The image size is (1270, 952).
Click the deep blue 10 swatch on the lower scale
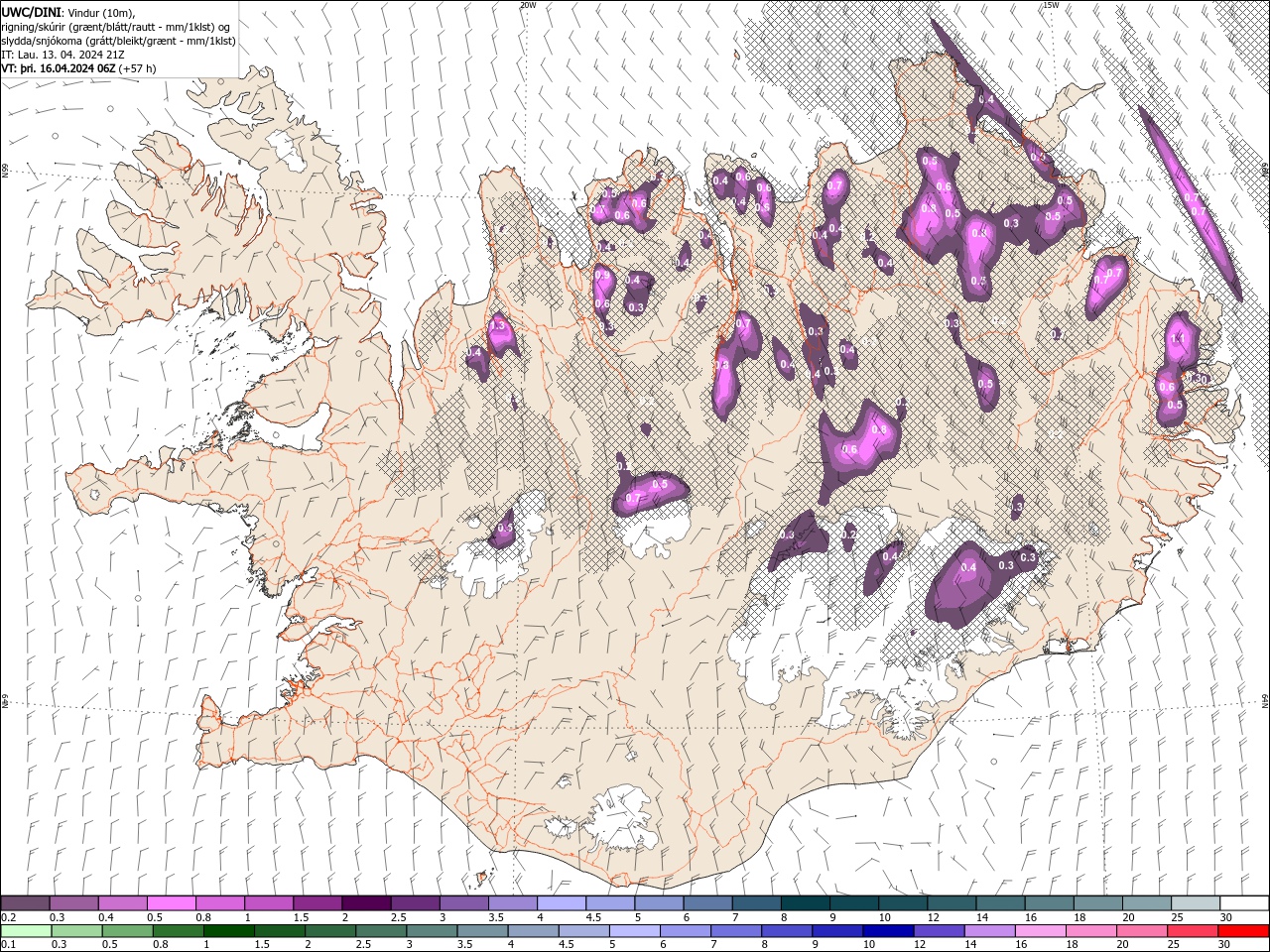887,931
